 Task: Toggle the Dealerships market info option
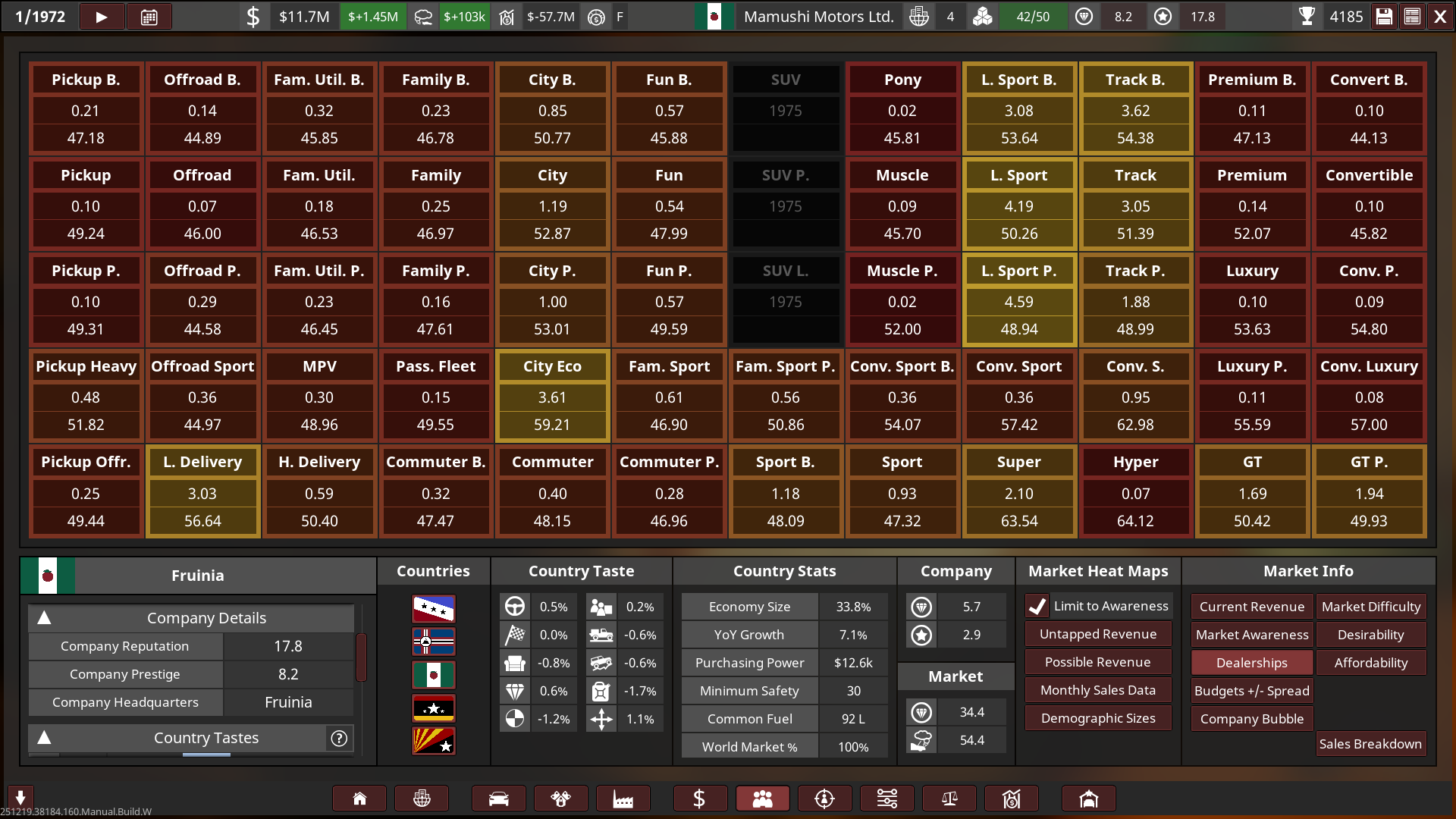coord(1251,663)
